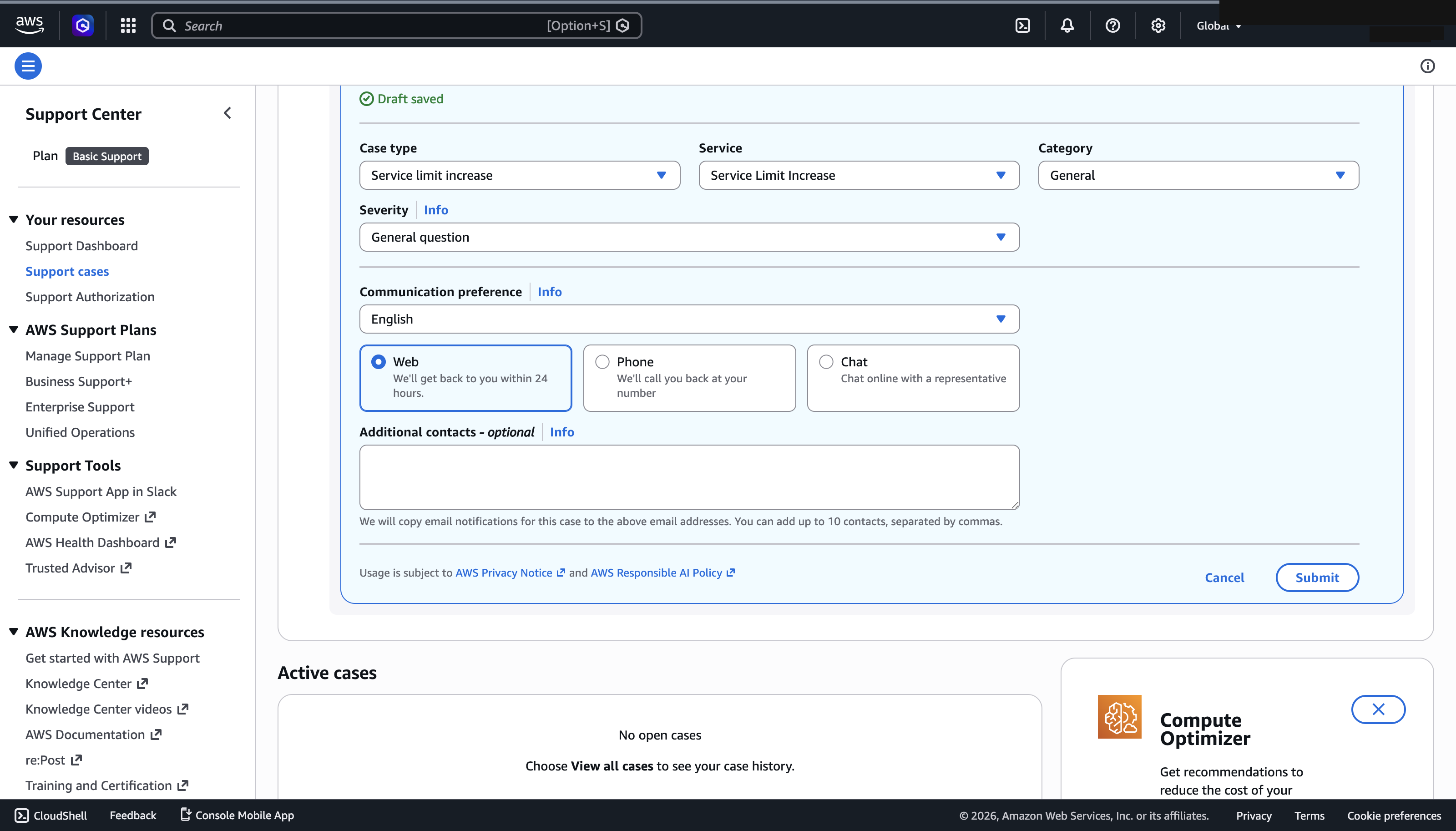This screenshot has height=831, width=1456.
Task: Go to Support Dashboard
Action: coord(81,245)
